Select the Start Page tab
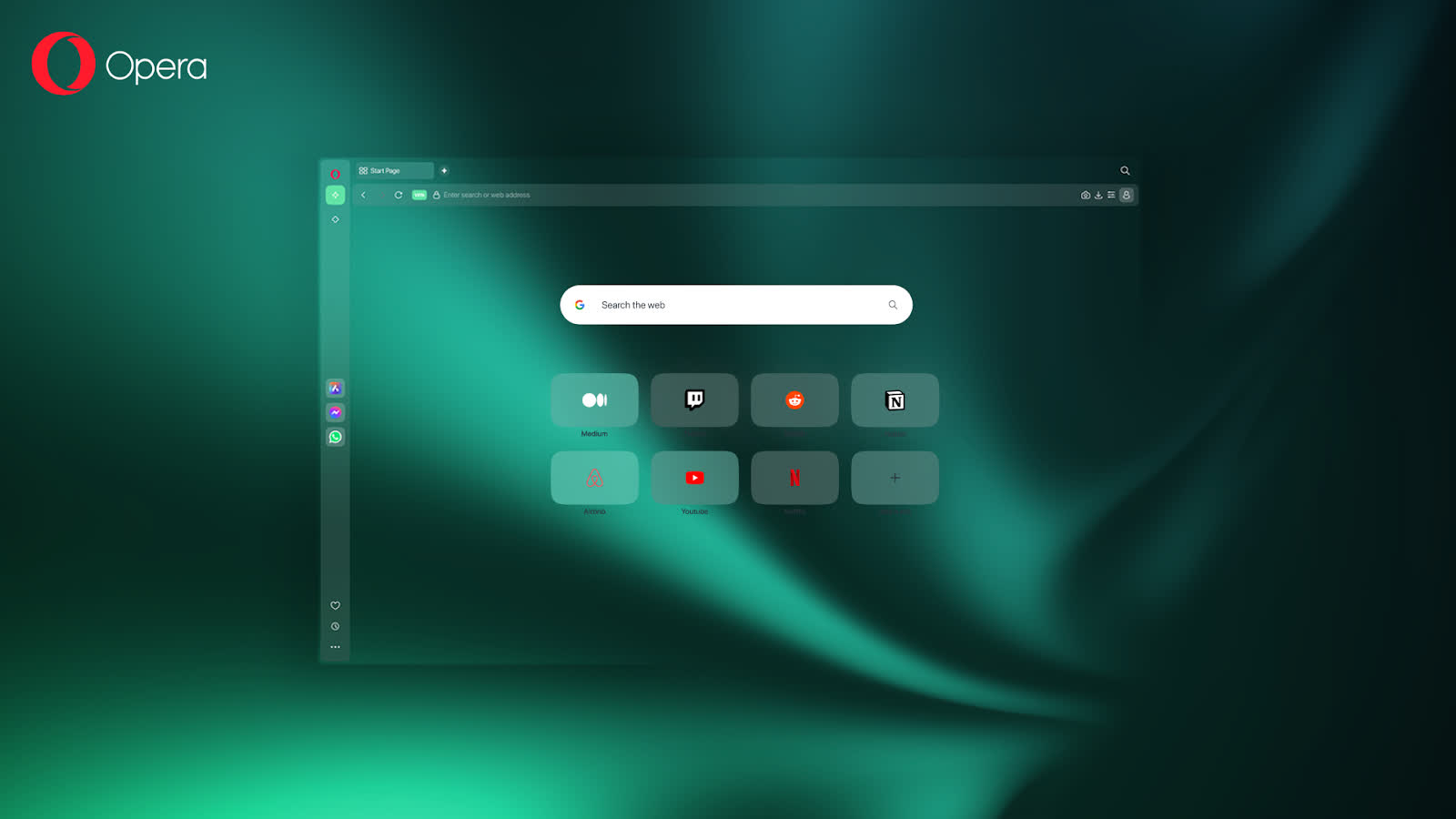Screen dimensions: 1456x819 pos(393,170)
